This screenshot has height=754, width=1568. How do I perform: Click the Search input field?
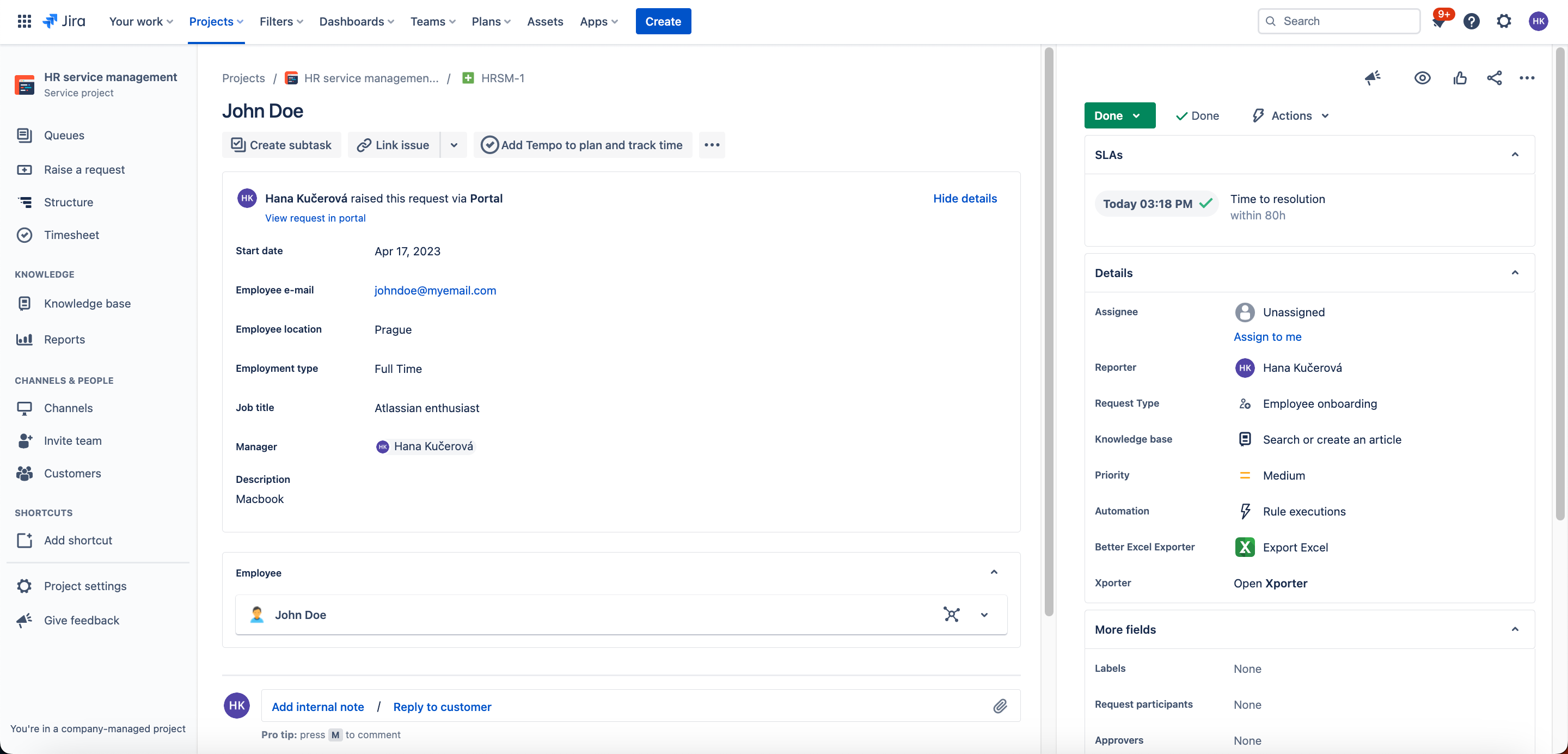(1339, 21)
